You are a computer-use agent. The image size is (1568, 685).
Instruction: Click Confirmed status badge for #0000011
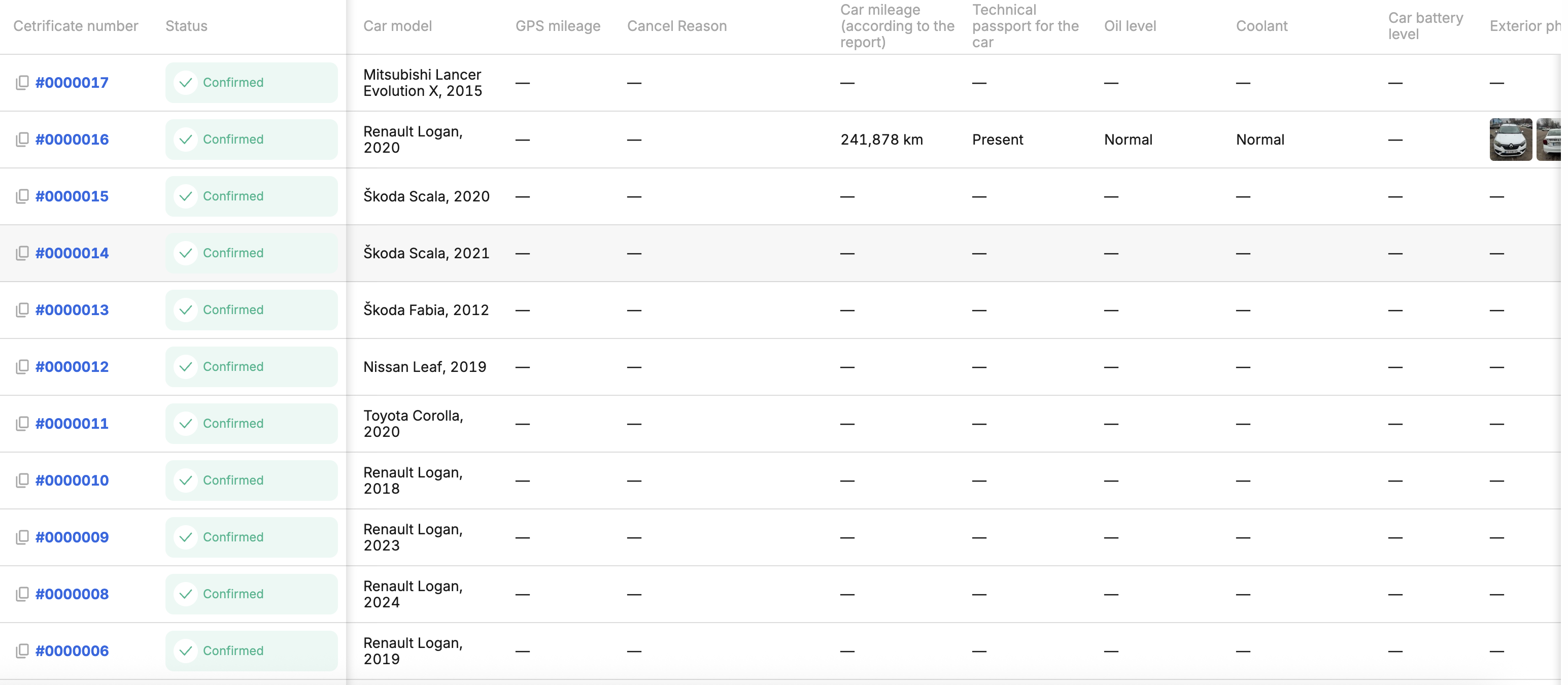coord(251,424)
